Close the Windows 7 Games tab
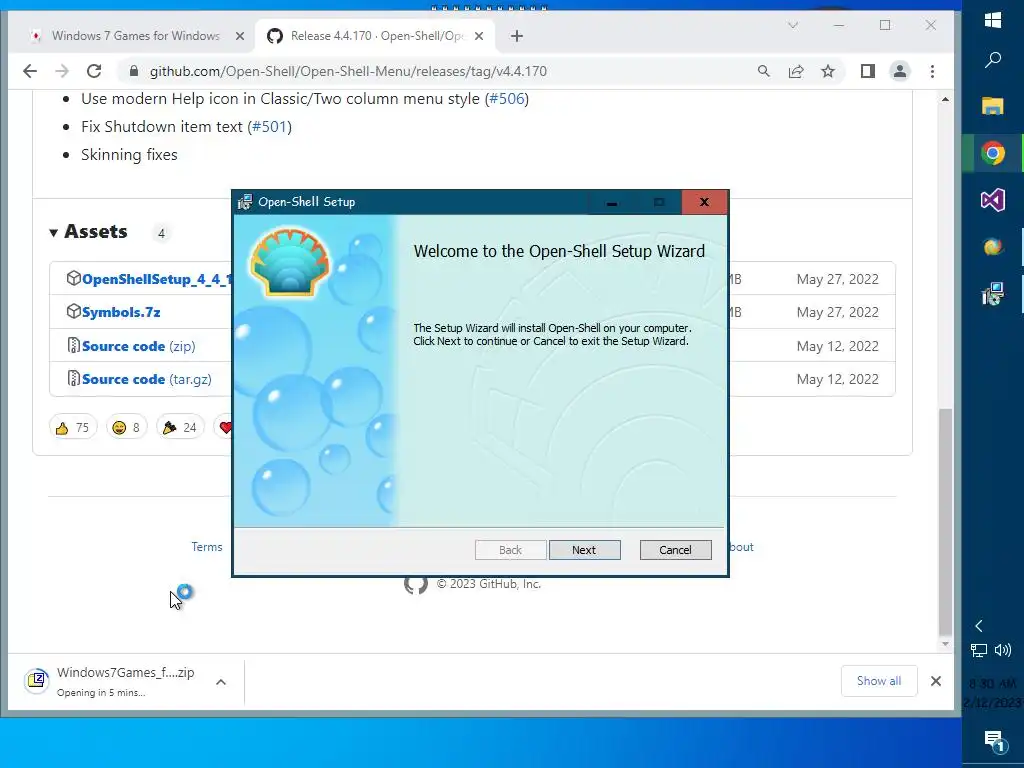 (x=240, y=36)
